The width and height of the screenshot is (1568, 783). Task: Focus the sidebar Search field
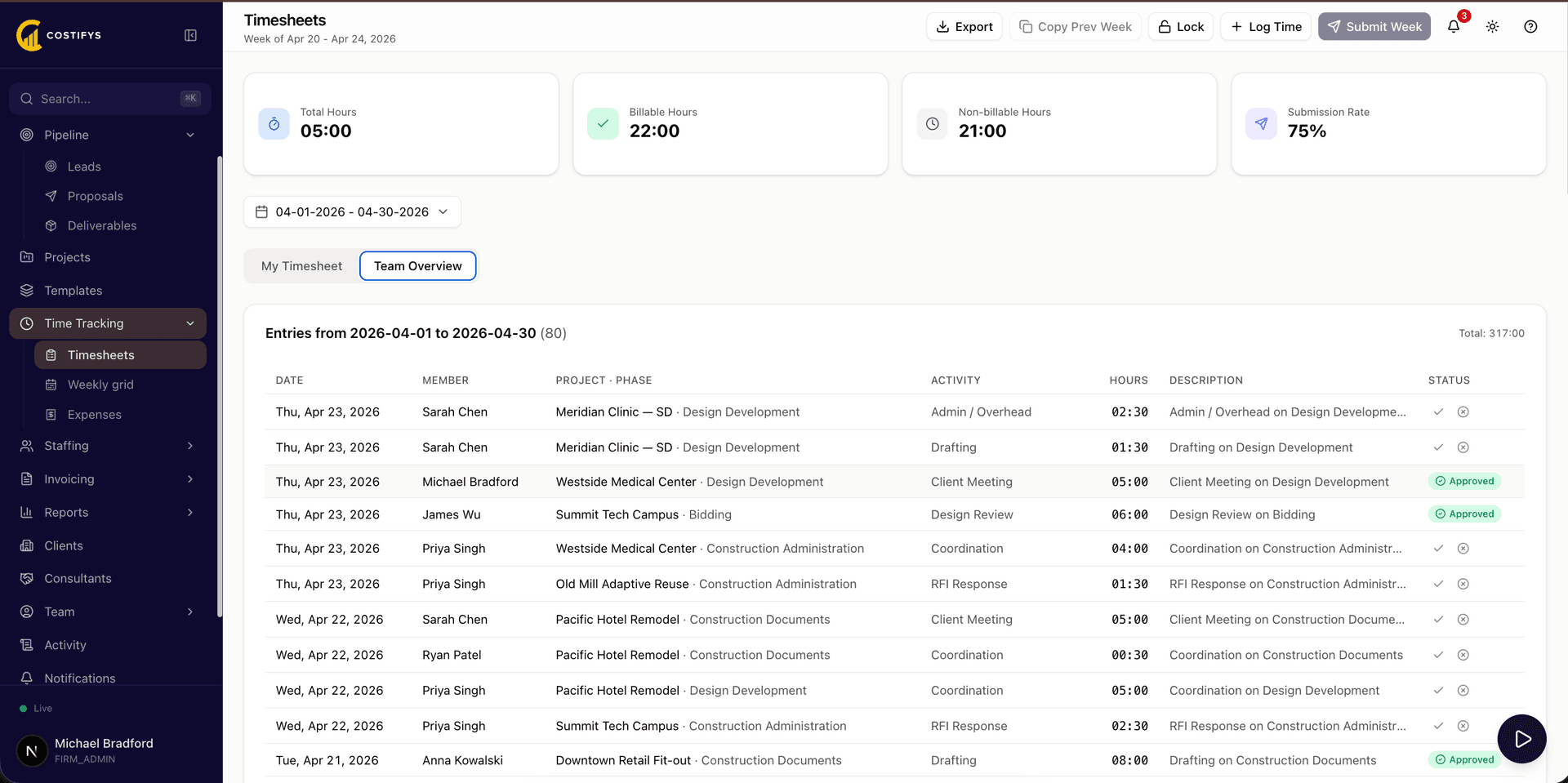pyautogui.click(x=110, y=99)
